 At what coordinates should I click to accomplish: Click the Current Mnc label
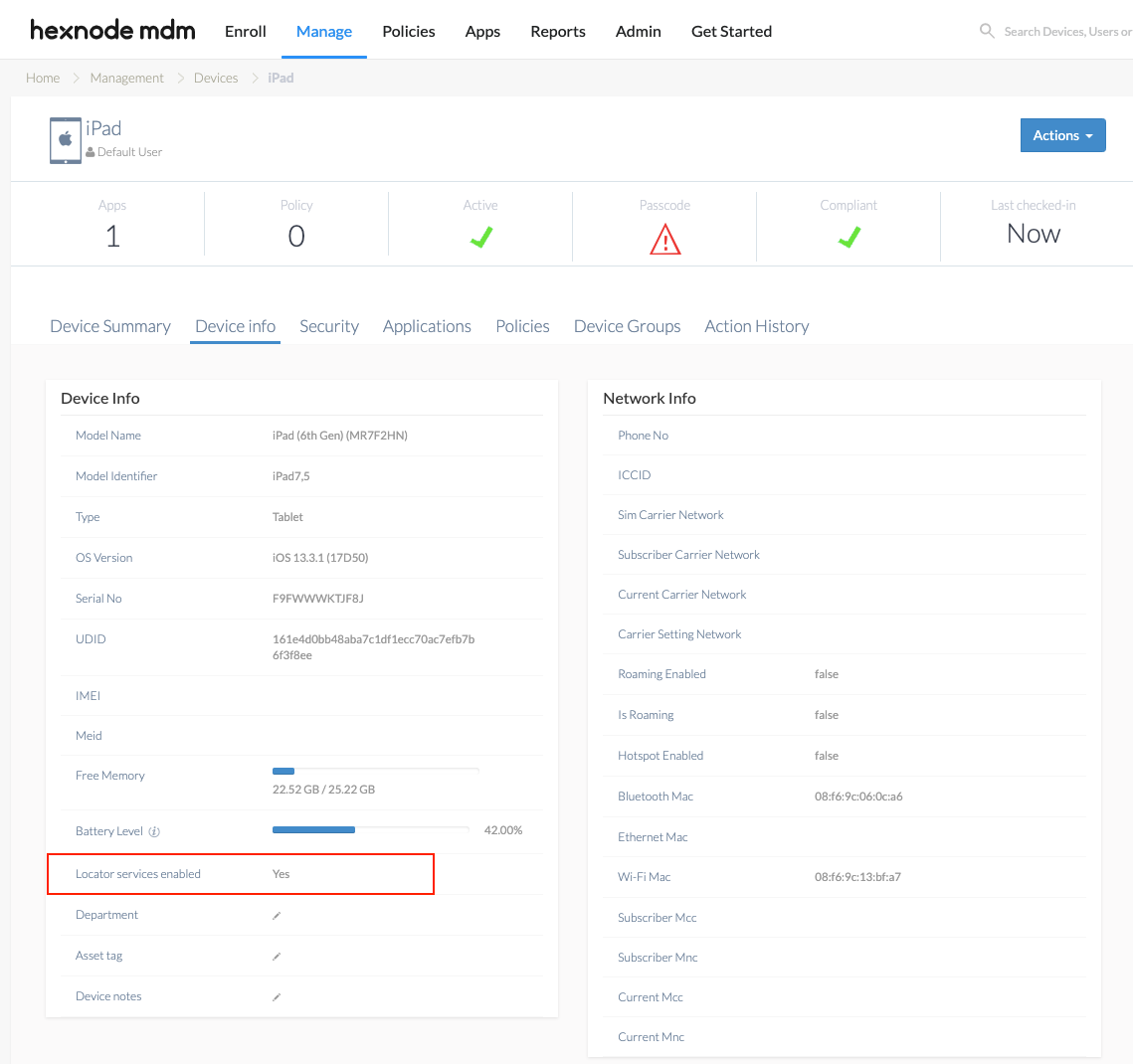[x=651, y=1037]
